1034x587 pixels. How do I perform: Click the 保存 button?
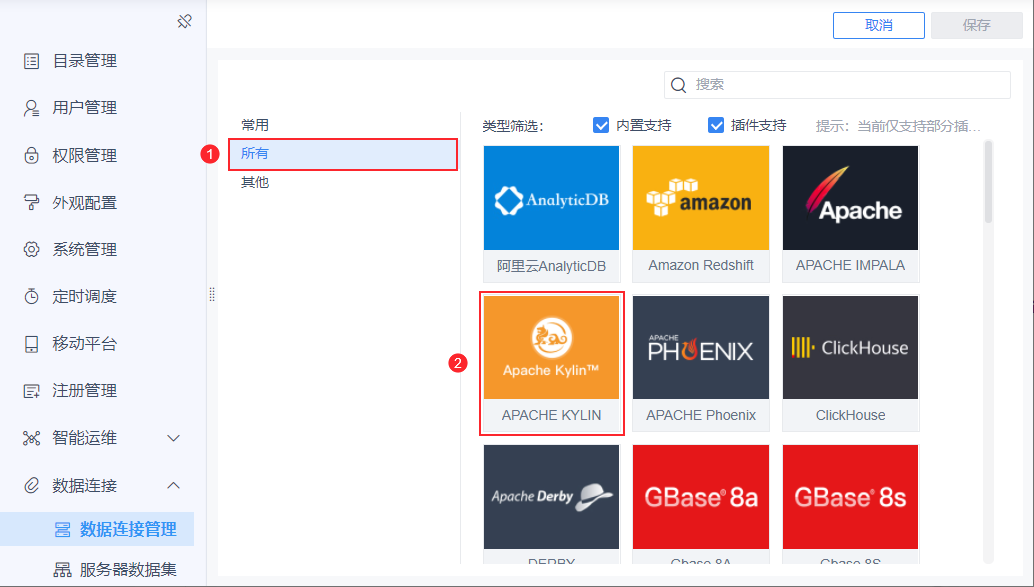[x=977, y=25]
